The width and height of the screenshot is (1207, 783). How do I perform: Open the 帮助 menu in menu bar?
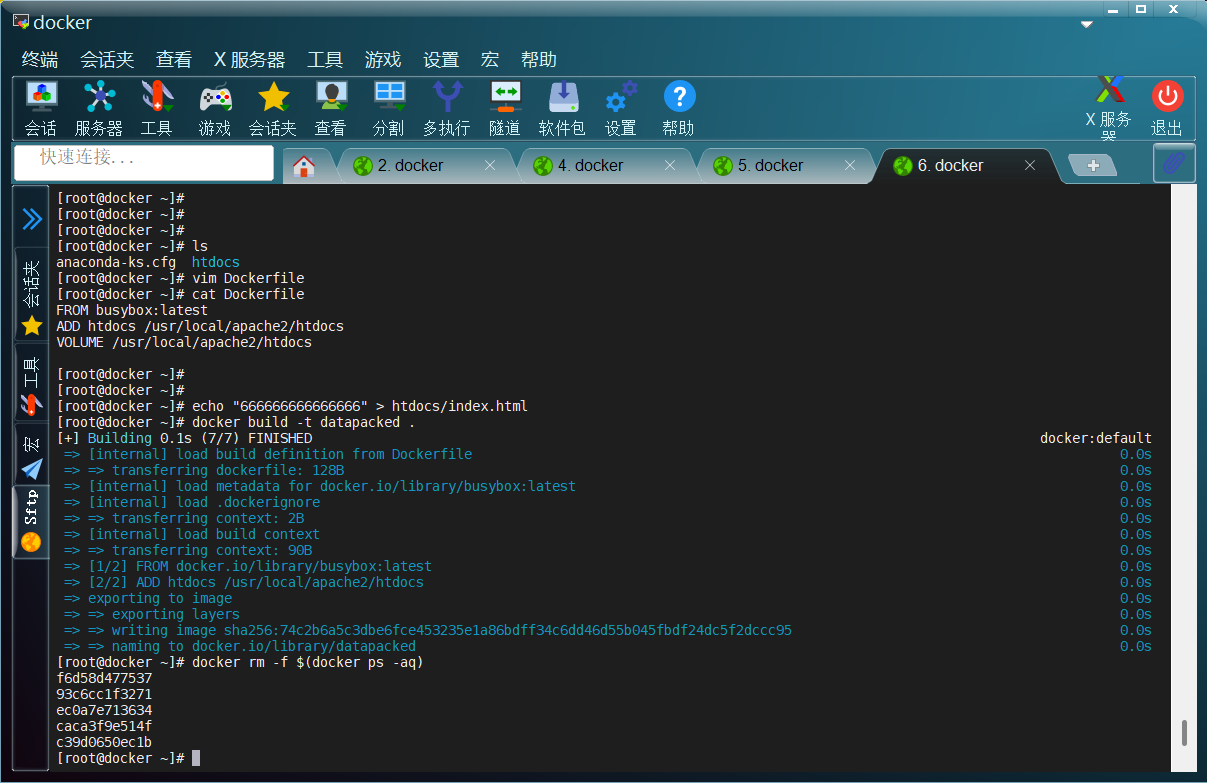(x=539, y=60)
